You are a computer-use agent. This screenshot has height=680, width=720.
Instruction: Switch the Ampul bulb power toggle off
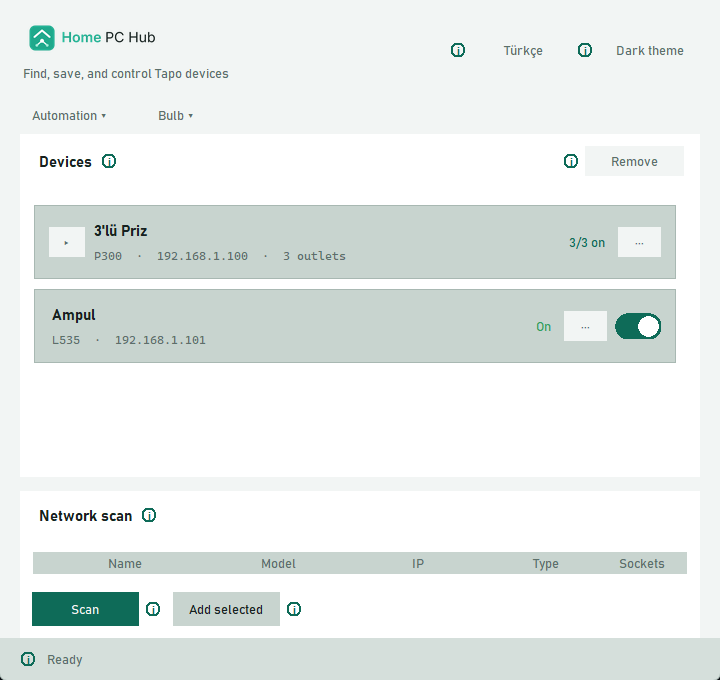tap(638, 326)
